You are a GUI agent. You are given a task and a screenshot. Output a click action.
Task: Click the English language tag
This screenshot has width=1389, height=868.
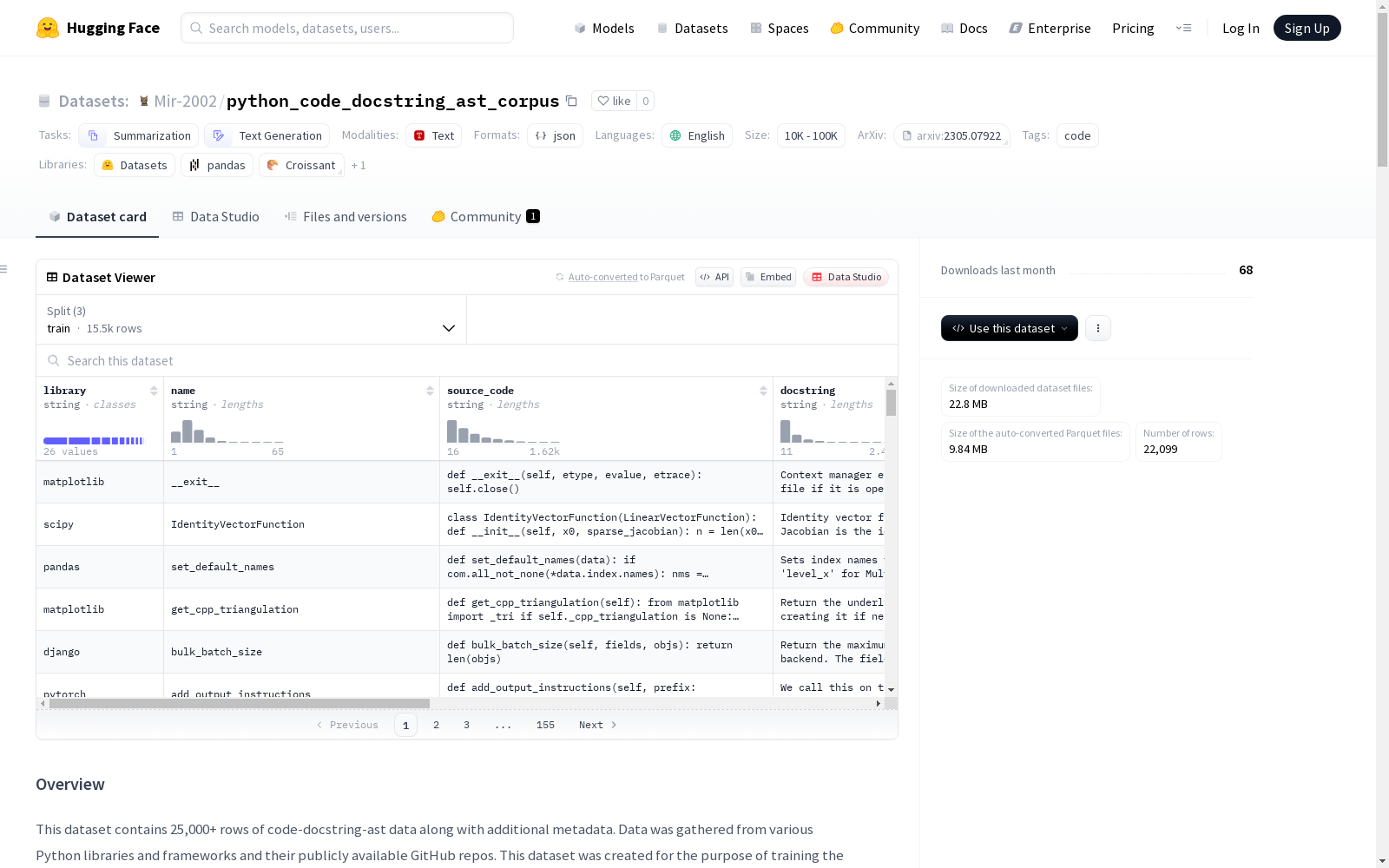coord(697,135)
